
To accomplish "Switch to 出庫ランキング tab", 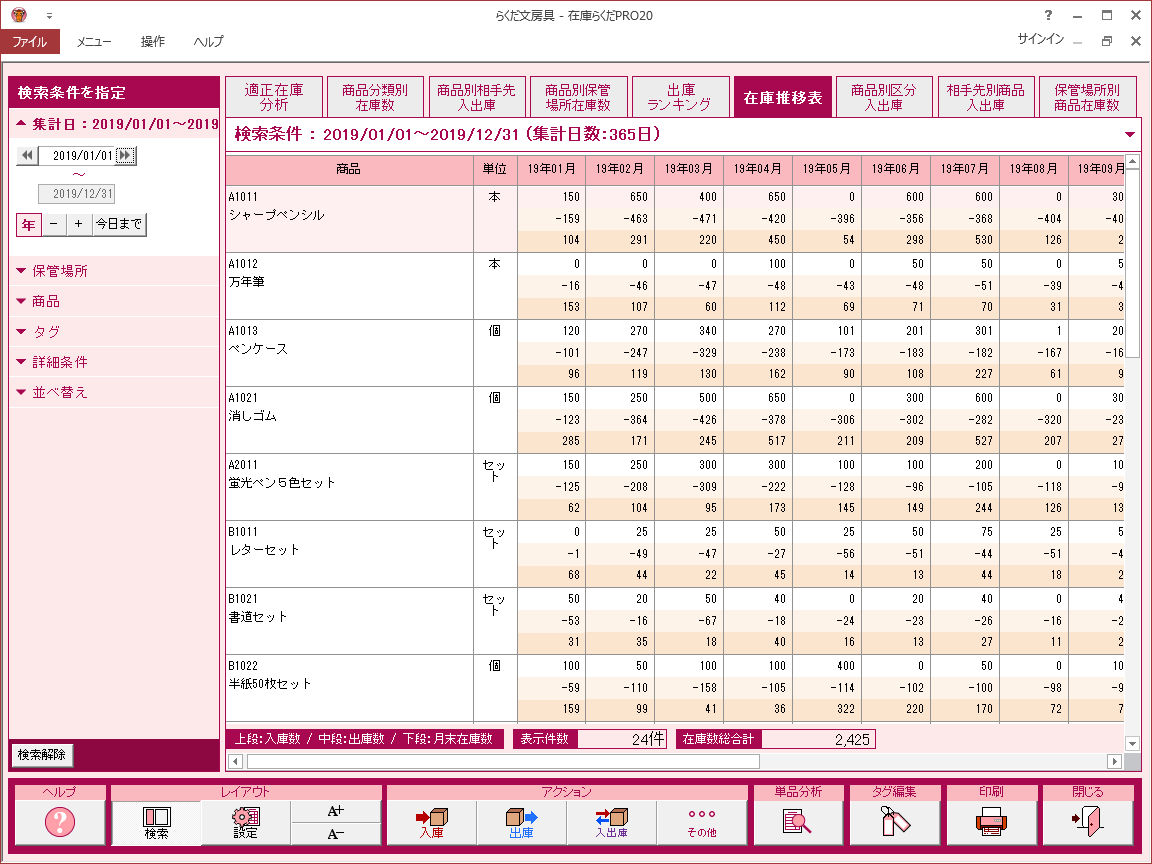I will (x=680, y=97).
